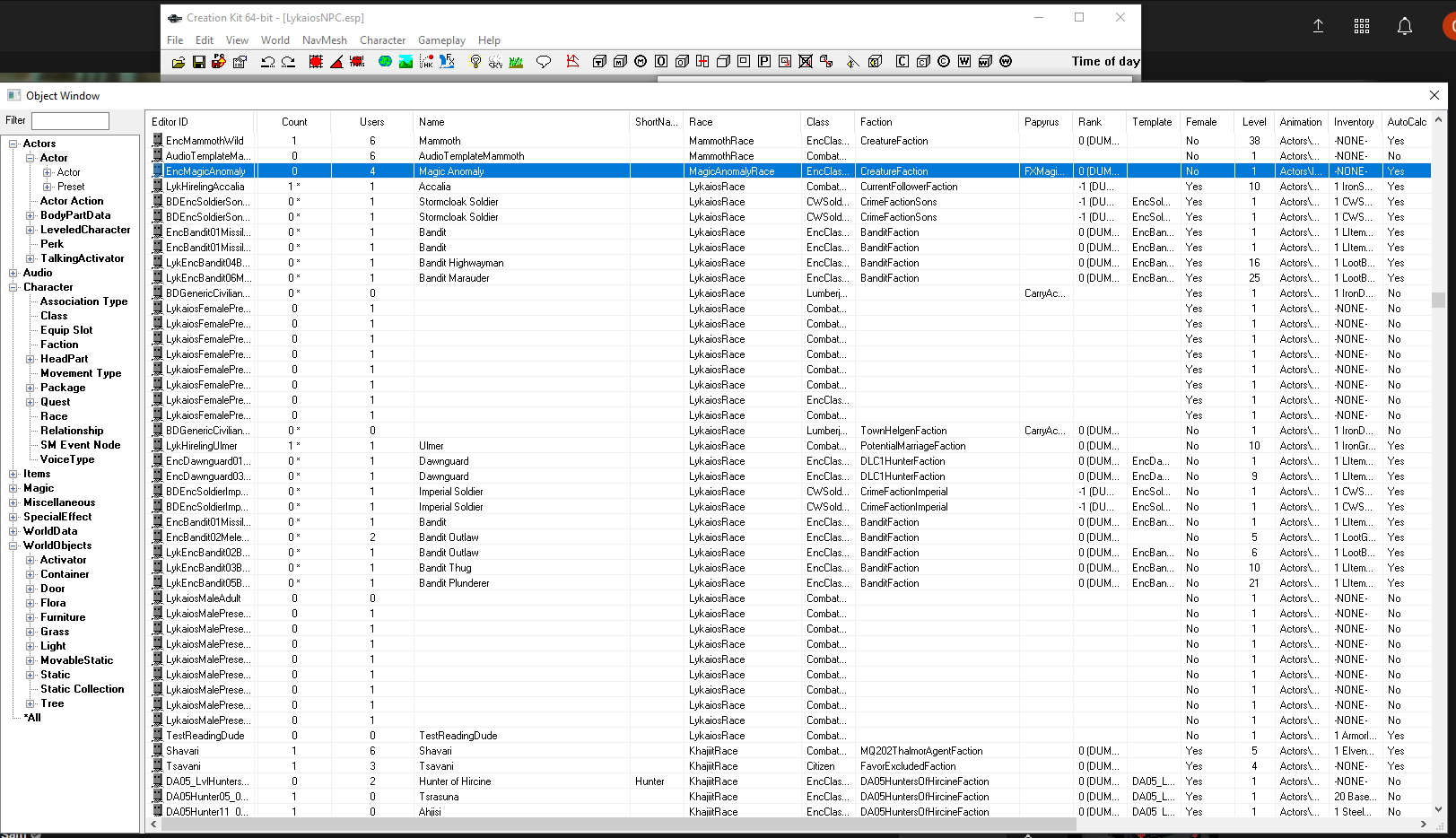
Task: Open the Edit menu
Action: point(205,40)
